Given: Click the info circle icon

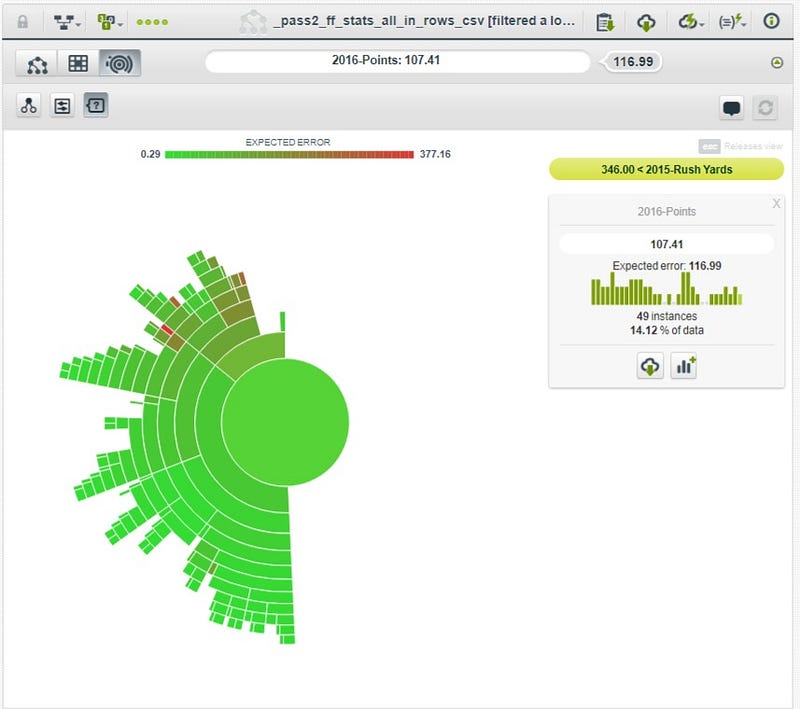Looking at the screenshot, I should point(771,21).
